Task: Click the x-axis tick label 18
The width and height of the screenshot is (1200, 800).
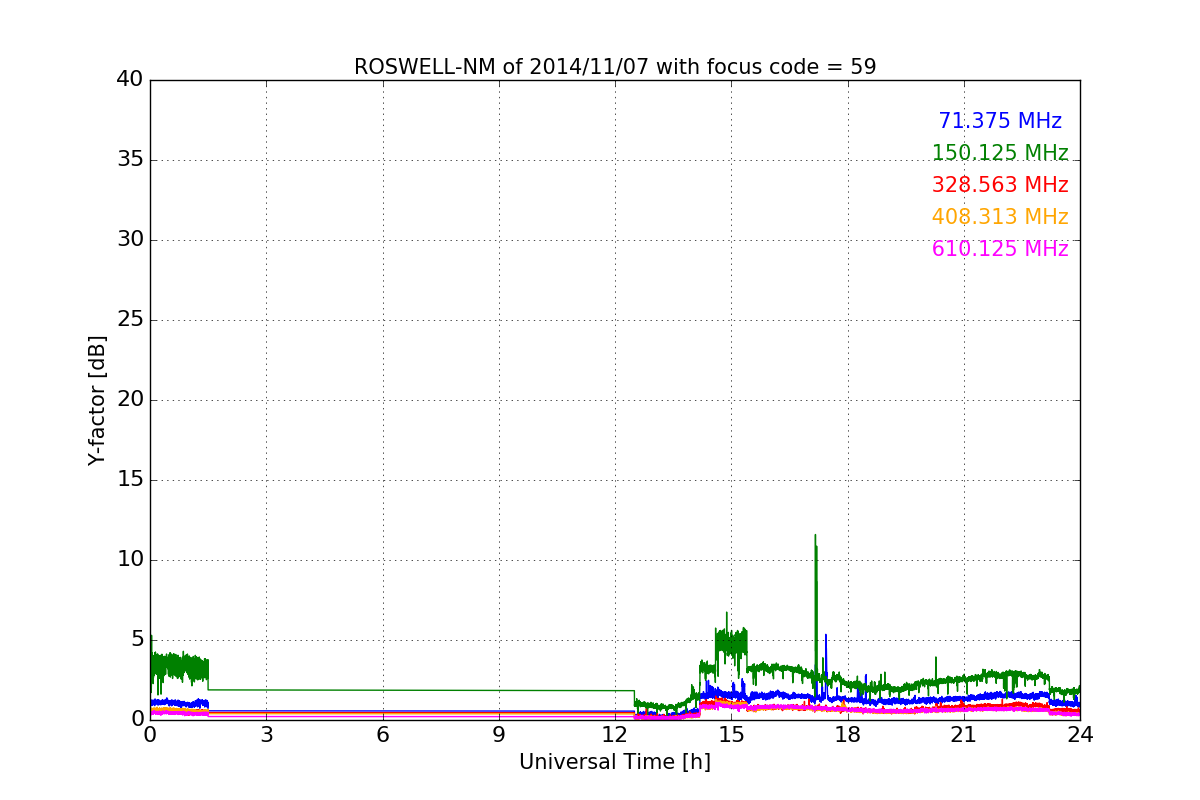Action: coord(847,735)
